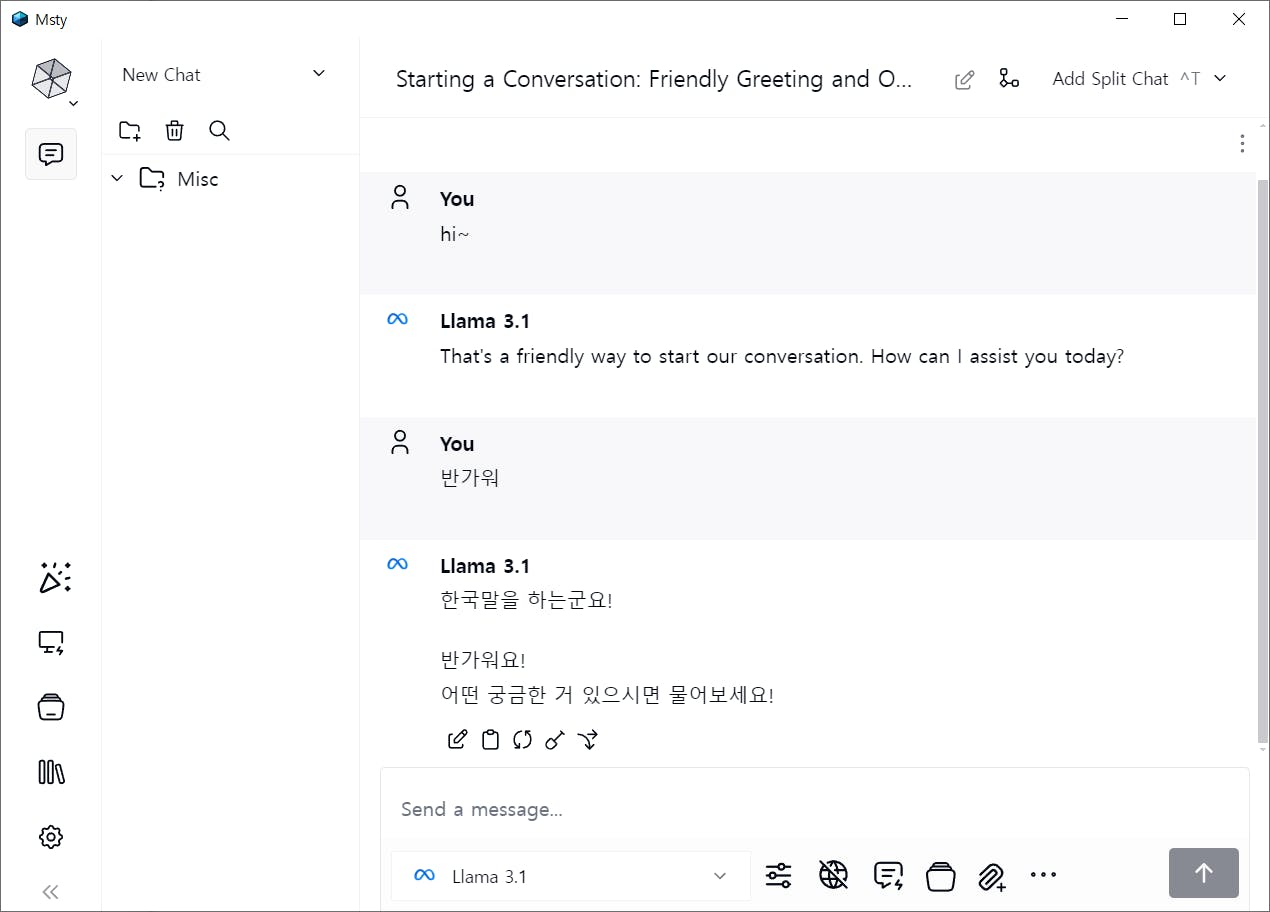Open the model options sliders icon
Screen dimensions: 1270x912
778,876
